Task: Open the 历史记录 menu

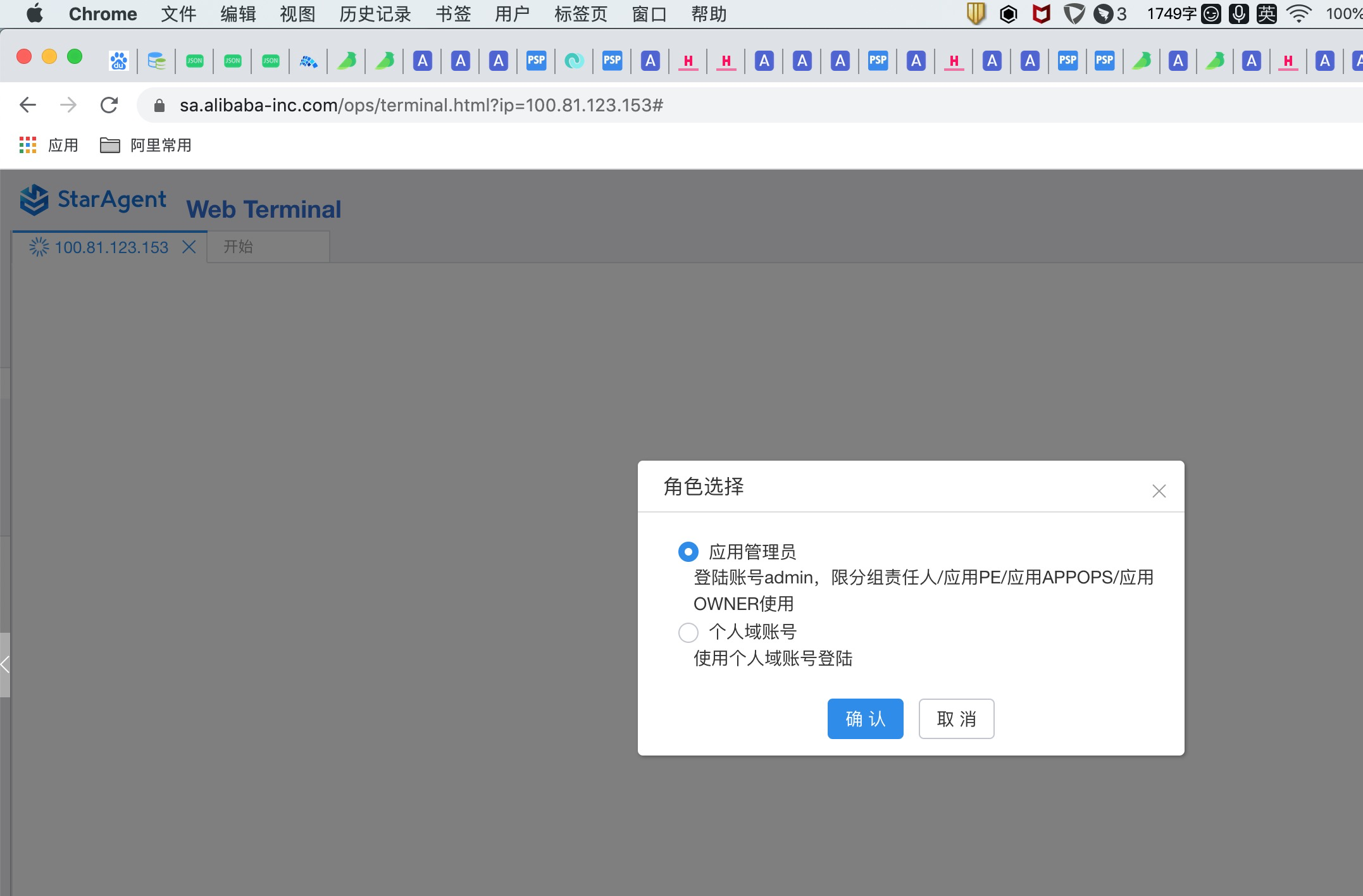Action: pyautogui.click(x=375, y=14)
